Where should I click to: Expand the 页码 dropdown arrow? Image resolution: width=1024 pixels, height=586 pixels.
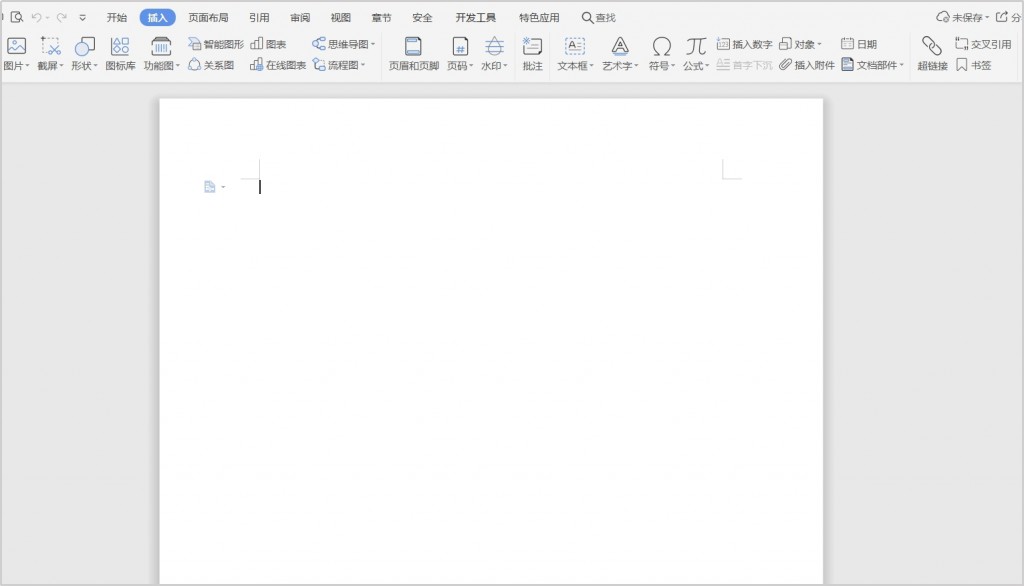click(x=471, y=65)
